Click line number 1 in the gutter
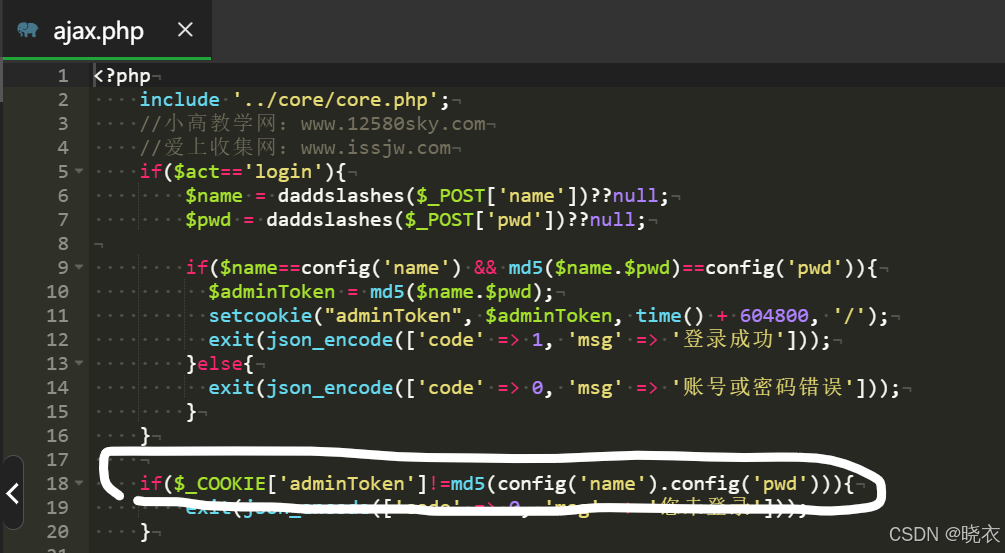 tap(62, 76)
